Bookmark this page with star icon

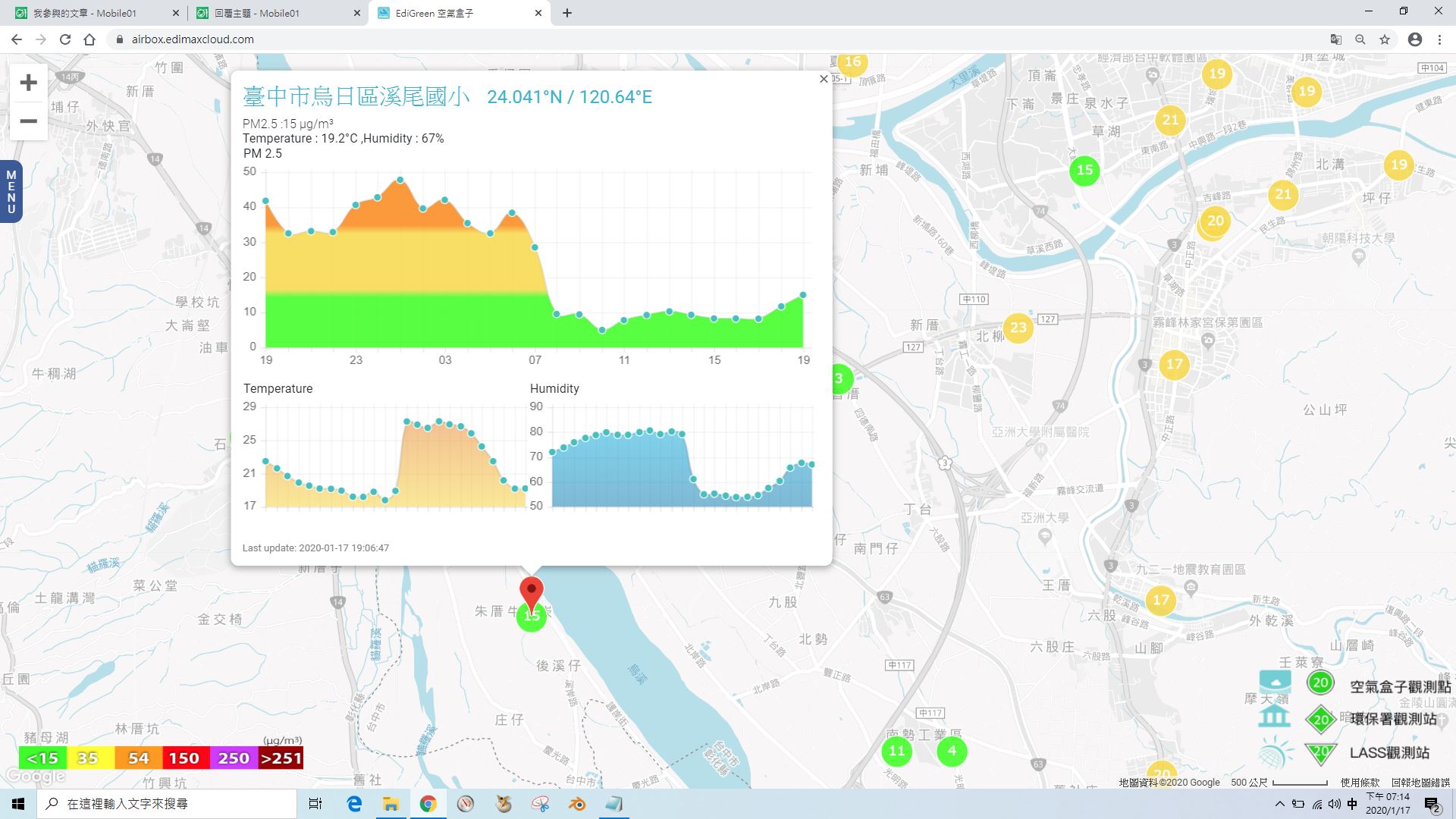[x=1385, y=39]
